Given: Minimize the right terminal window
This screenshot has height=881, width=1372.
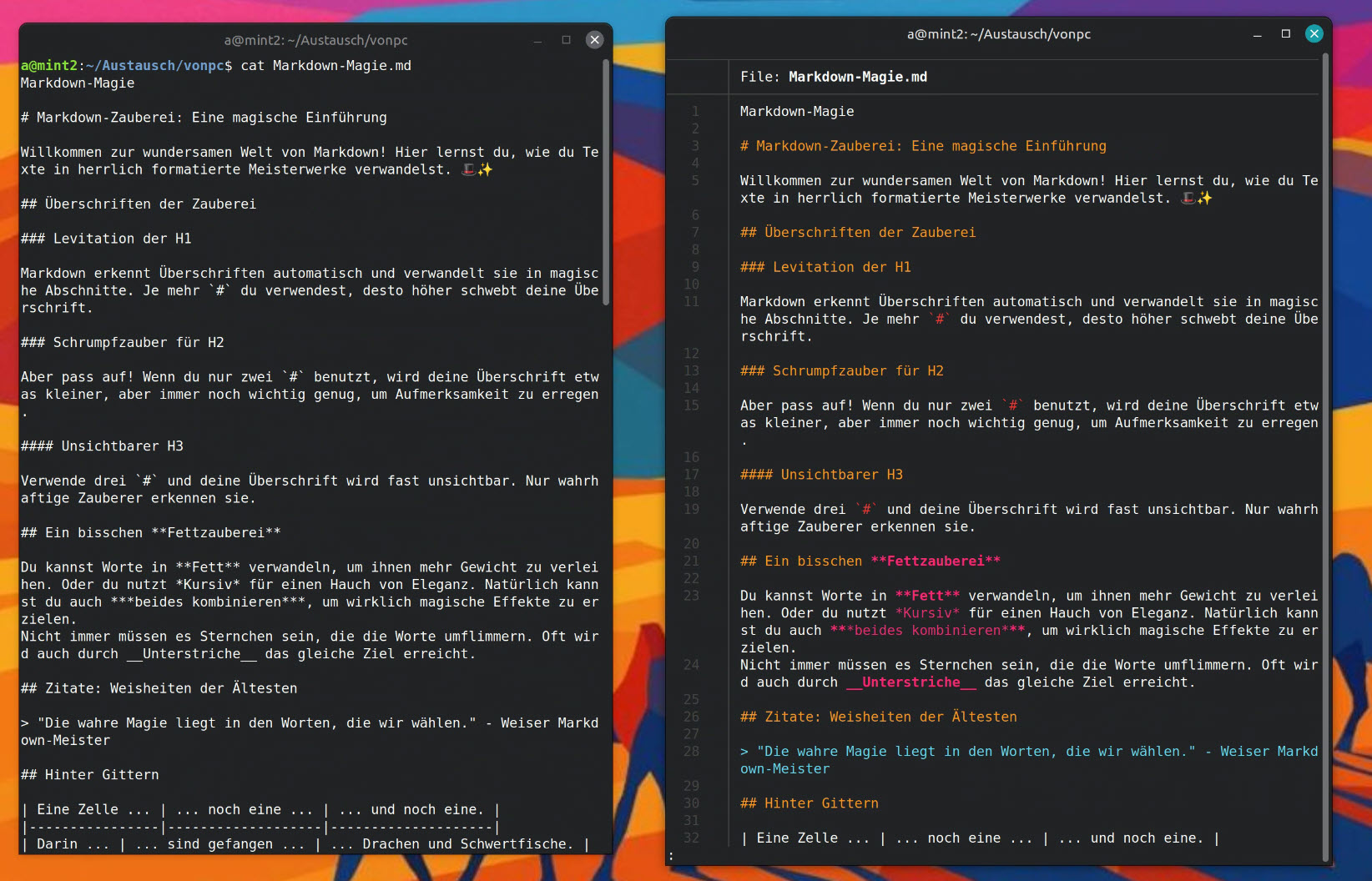Looking at the screenshot, I should coord(1257,34).
